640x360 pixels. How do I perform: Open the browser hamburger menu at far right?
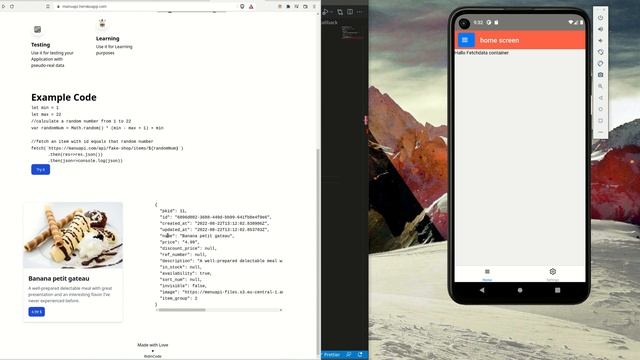[314, 7]
